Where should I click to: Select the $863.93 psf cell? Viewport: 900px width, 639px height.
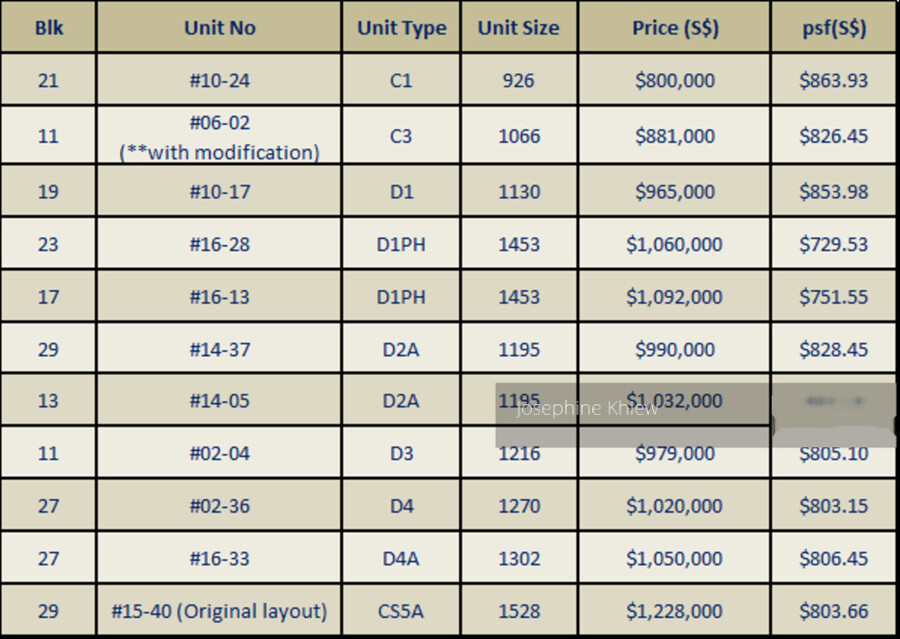pyautogui.click(x=833, y=80)
